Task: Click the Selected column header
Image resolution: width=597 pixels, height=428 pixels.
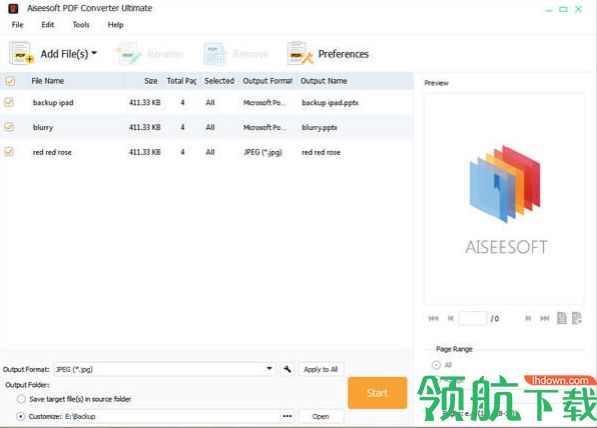Action: pos(219,81)
